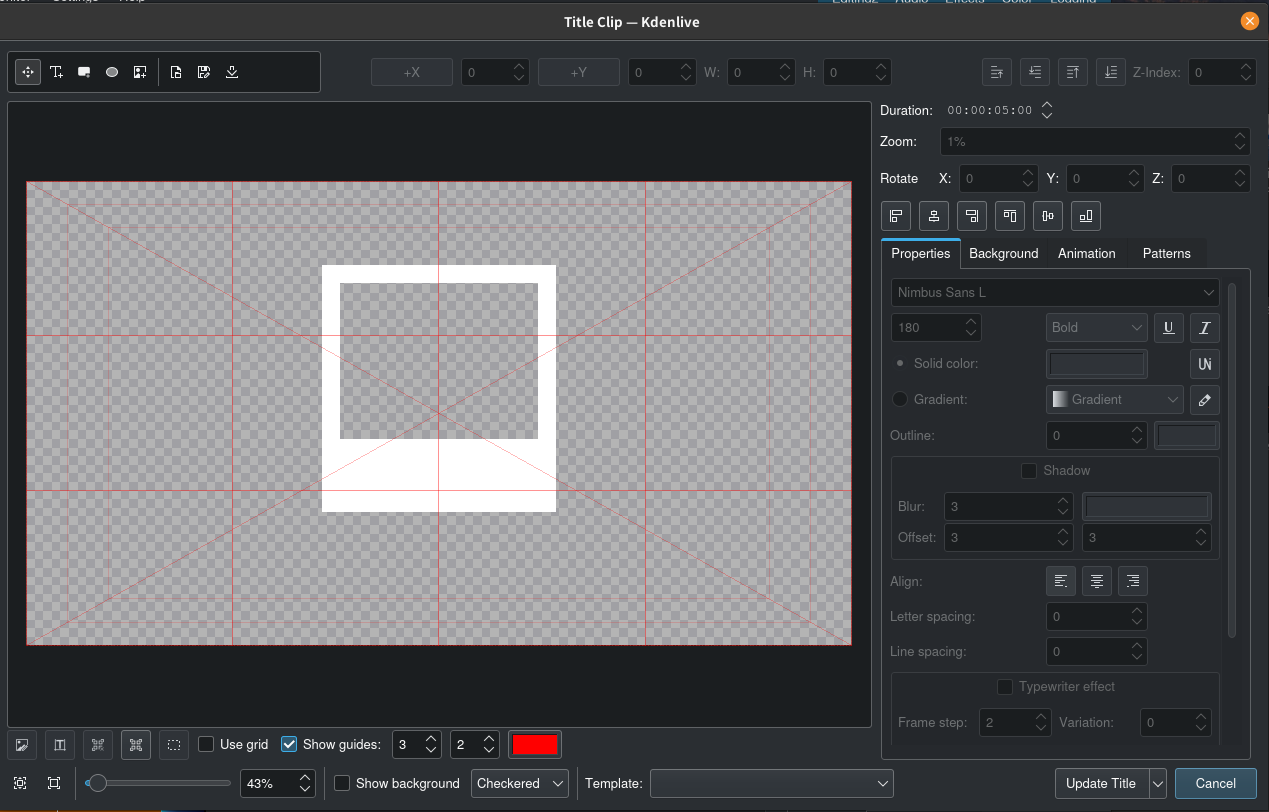Align objects to right edge
Viewport: 1269px width, 812px height.
[x=972, y=215]
